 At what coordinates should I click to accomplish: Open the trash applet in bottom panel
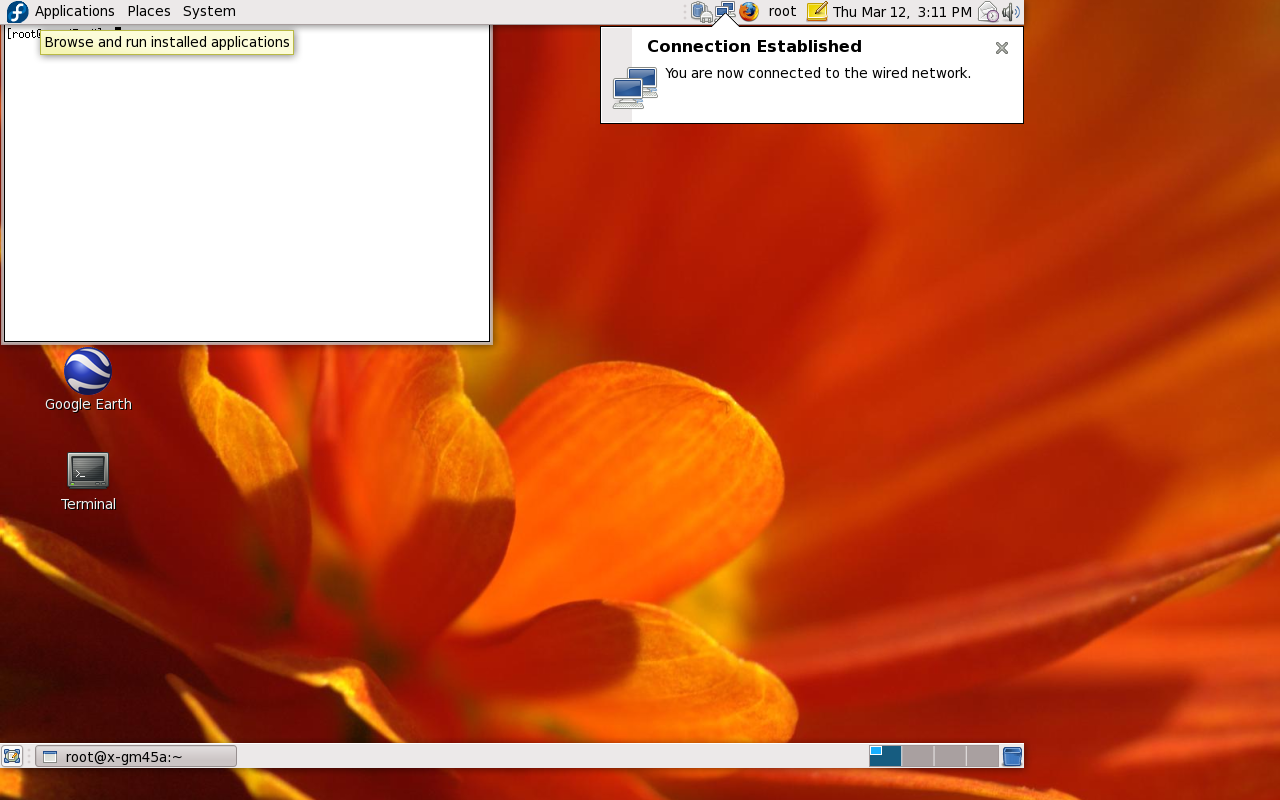click(1012, 756)
